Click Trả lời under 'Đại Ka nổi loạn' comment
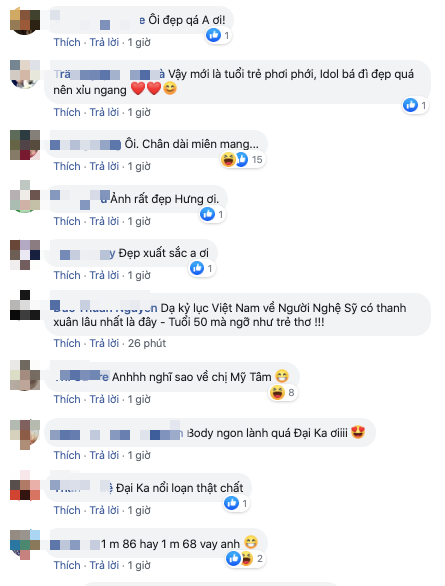The image size is (445, 586). coord(104,510)
